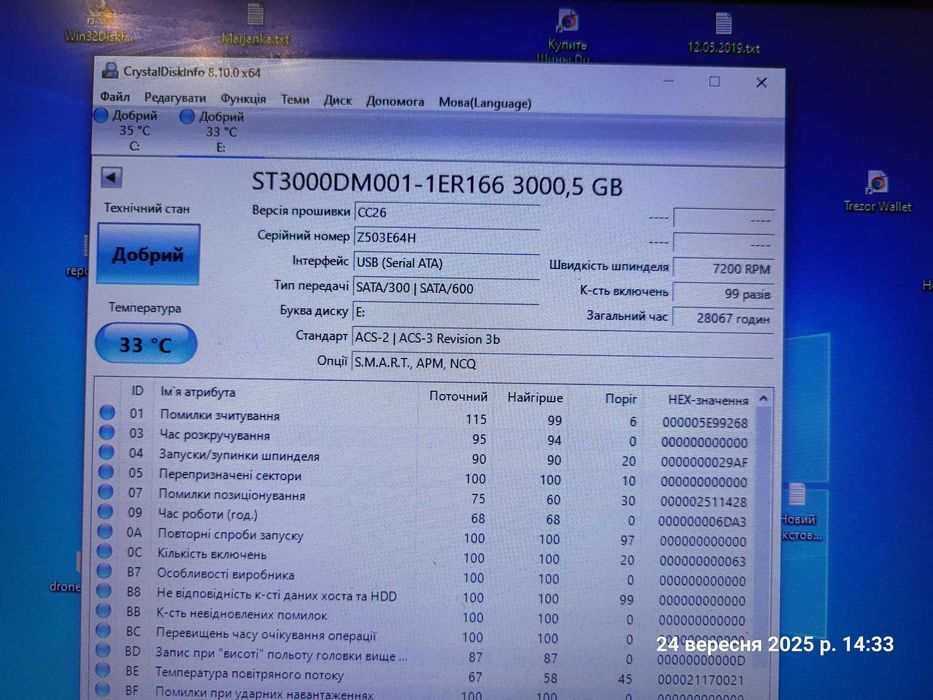Screen dimensions: 933x700
Task: Click status circle for attribute 03
Action: point(107,432)
